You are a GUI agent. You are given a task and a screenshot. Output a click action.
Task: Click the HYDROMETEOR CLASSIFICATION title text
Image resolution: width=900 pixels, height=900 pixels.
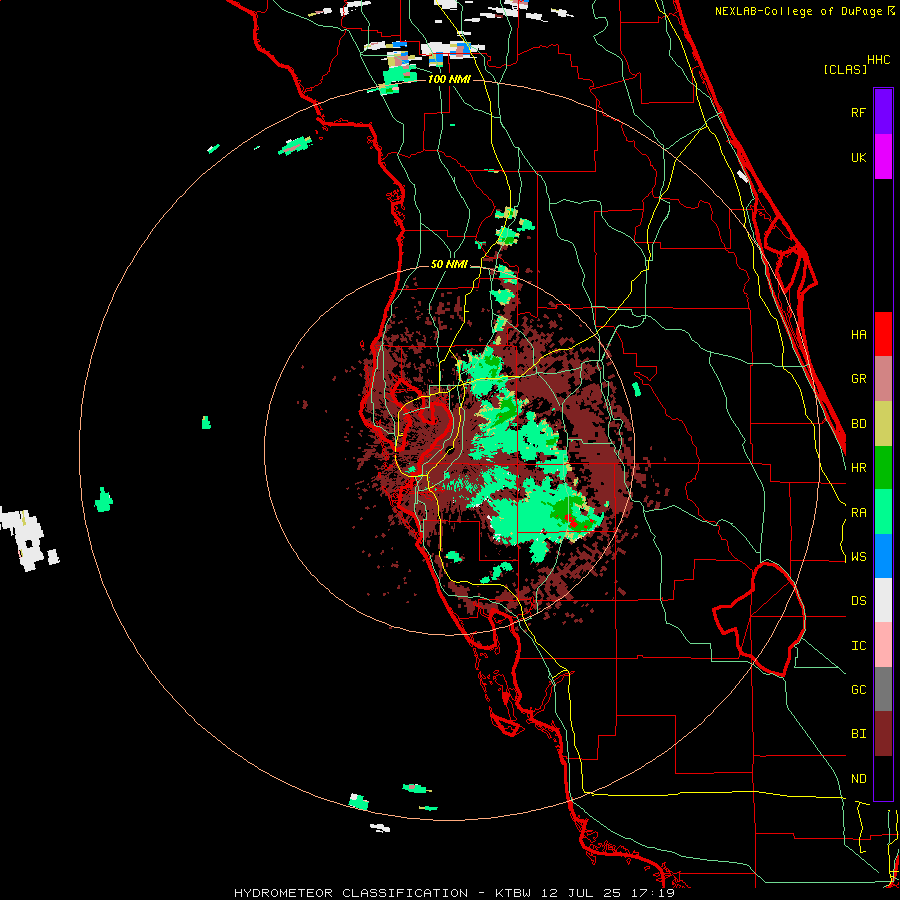(x=351, y=893)
